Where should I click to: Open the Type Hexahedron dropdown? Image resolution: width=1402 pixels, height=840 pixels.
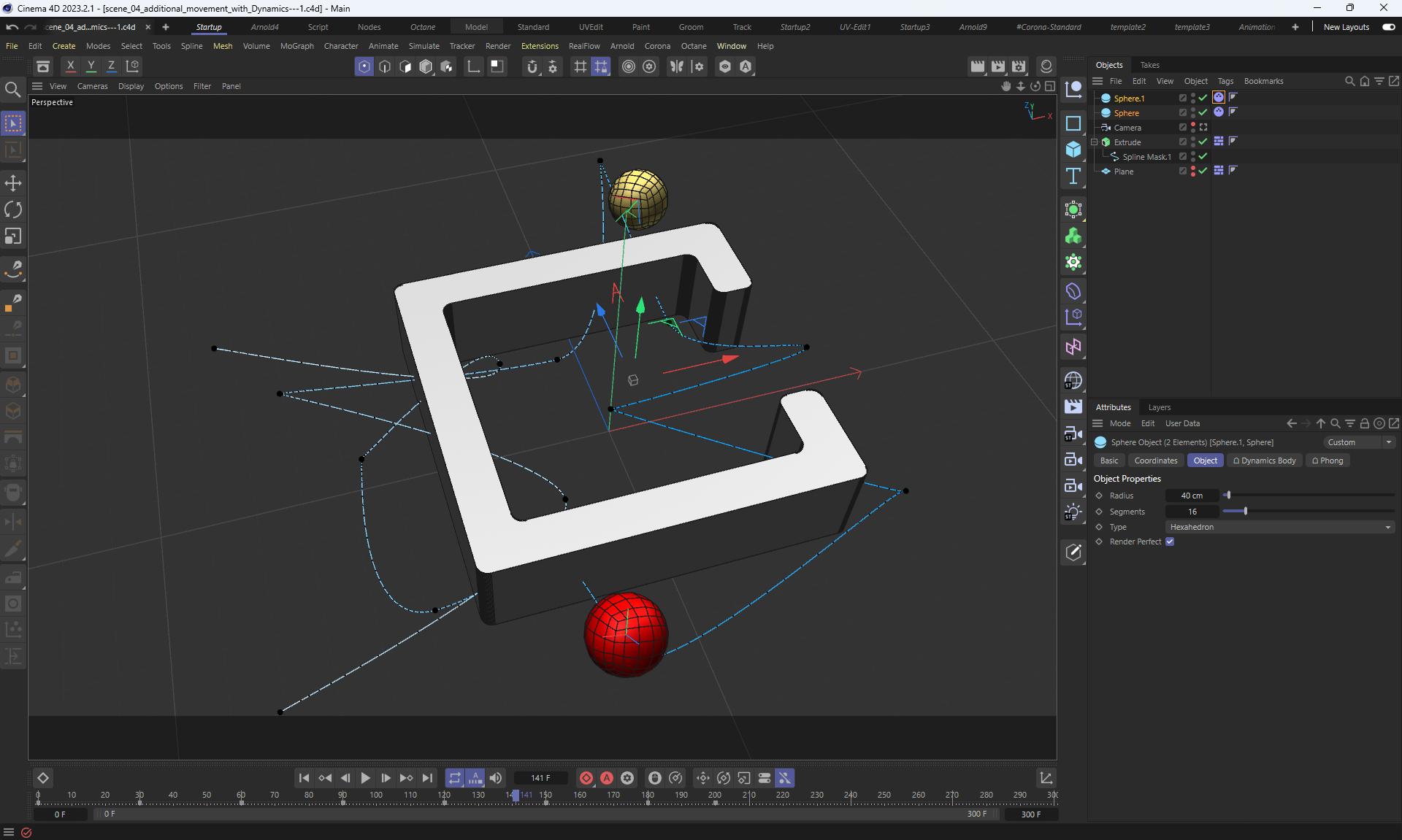1280,527
